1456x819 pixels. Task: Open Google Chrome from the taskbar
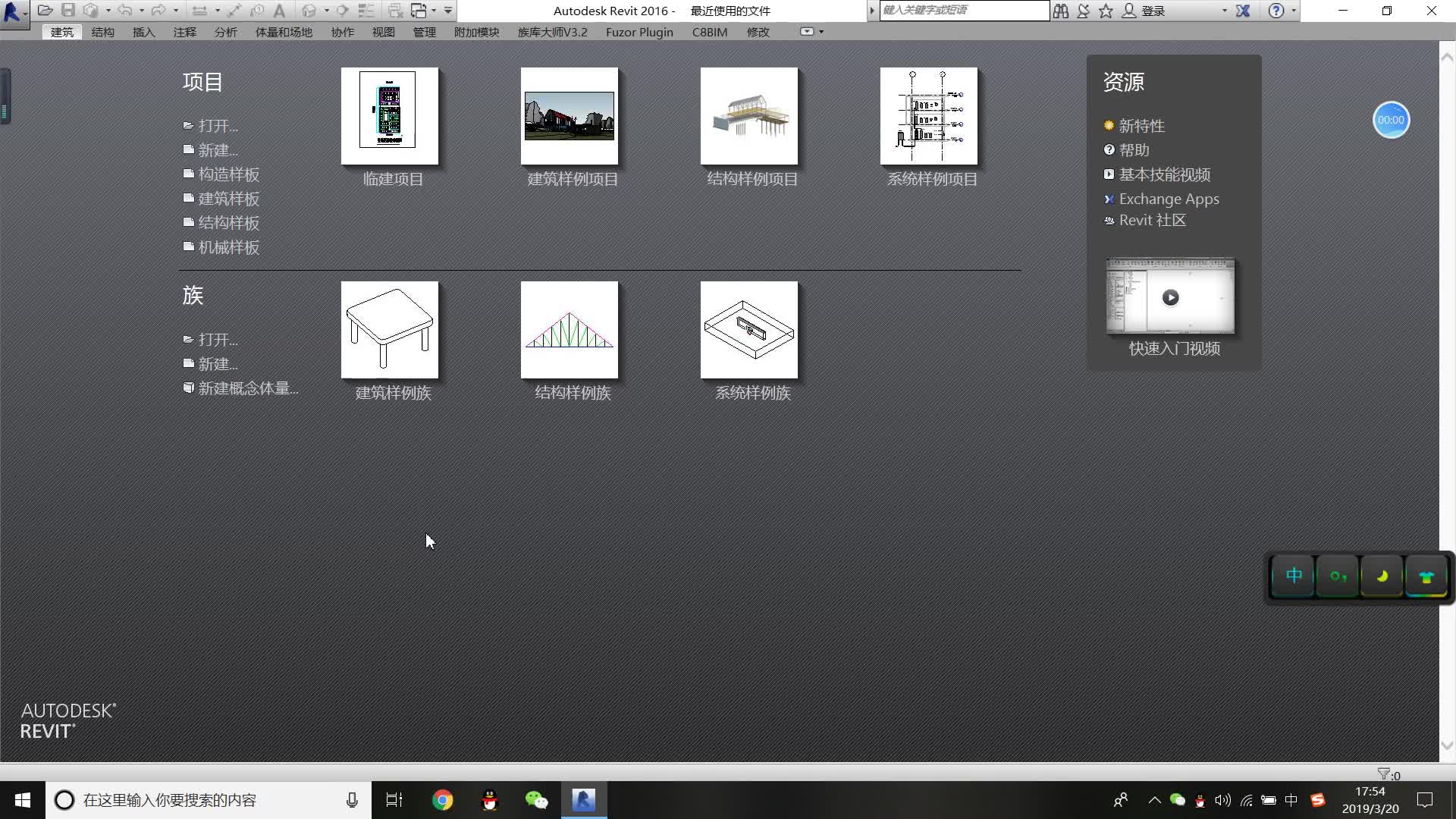coord(442,800)
